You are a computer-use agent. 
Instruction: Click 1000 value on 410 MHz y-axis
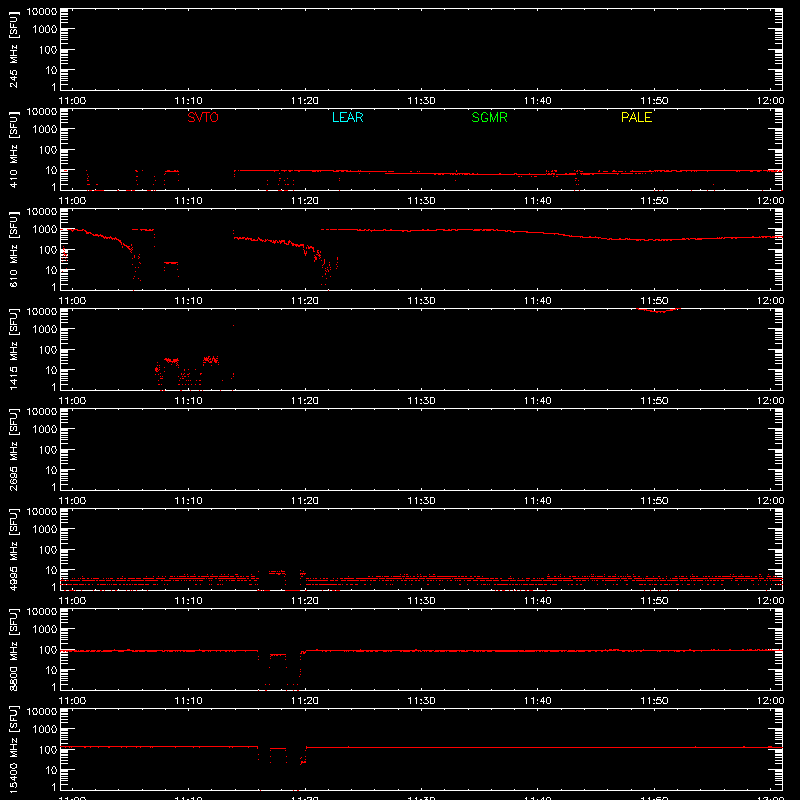click(45, 129)
